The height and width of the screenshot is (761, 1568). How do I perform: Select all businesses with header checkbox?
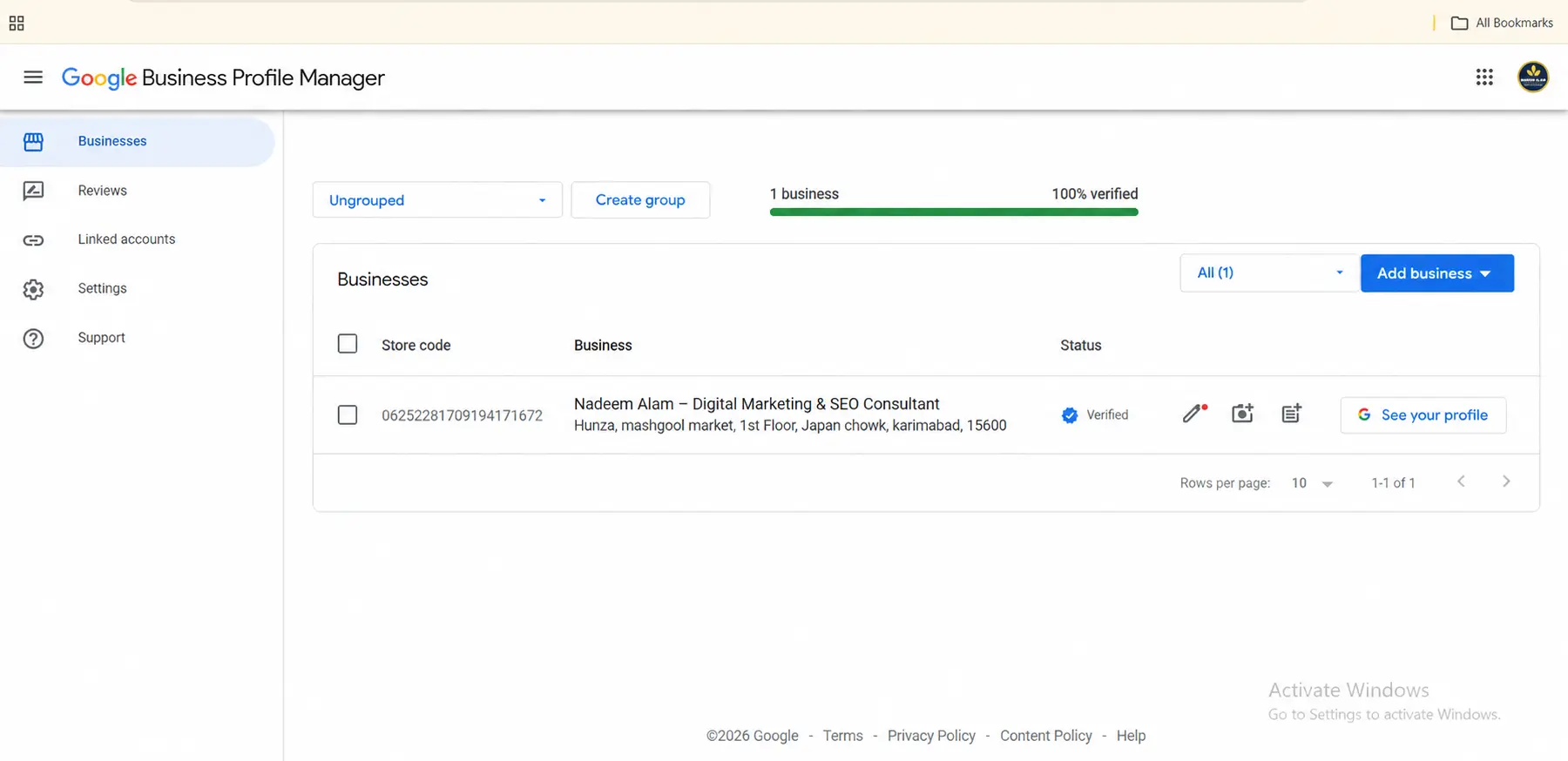pos(348,344)
